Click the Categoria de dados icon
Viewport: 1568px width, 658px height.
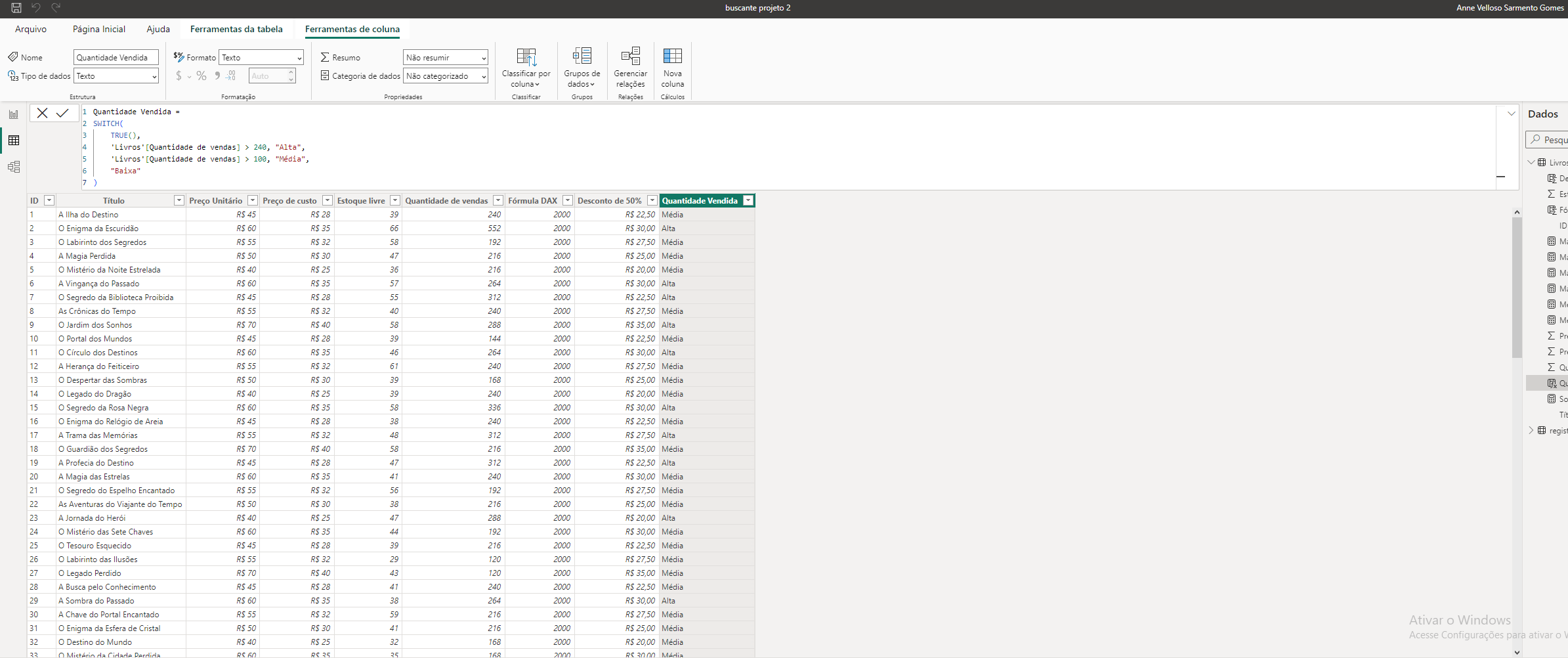coord(325,76)
